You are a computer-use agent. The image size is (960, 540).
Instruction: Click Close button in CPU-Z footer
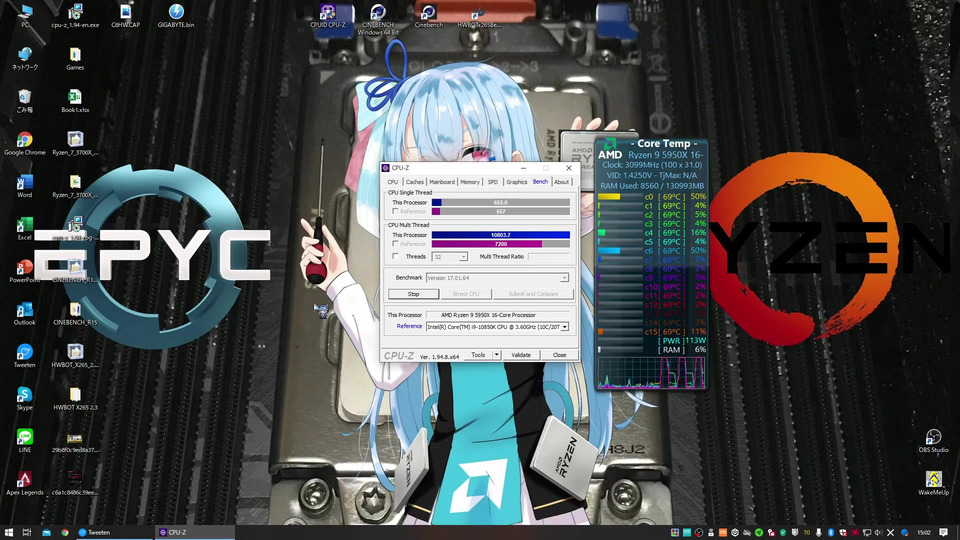tap(559, 355)
